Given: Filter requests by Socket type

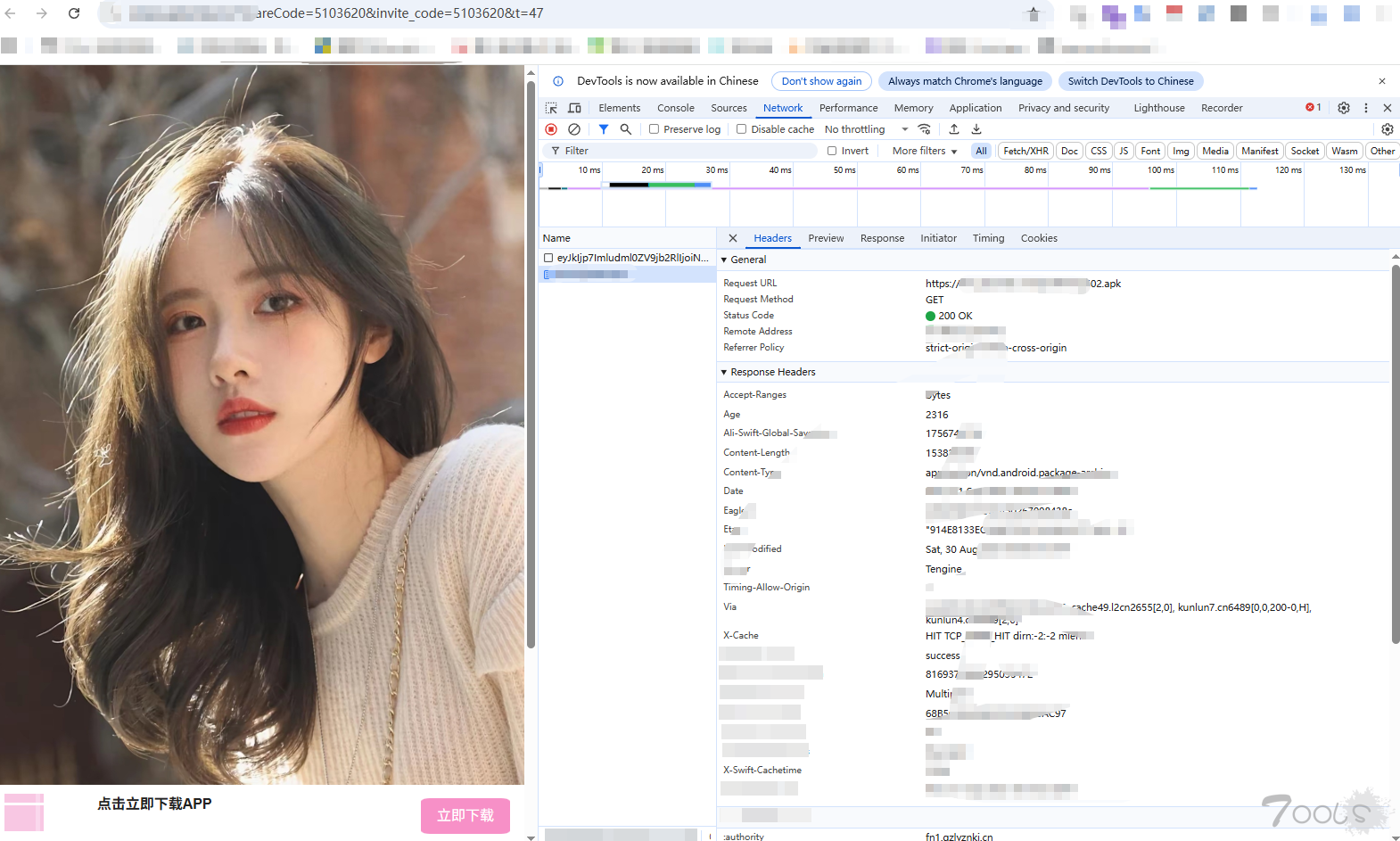Looking at the screenshot, I should point(1305,151).
